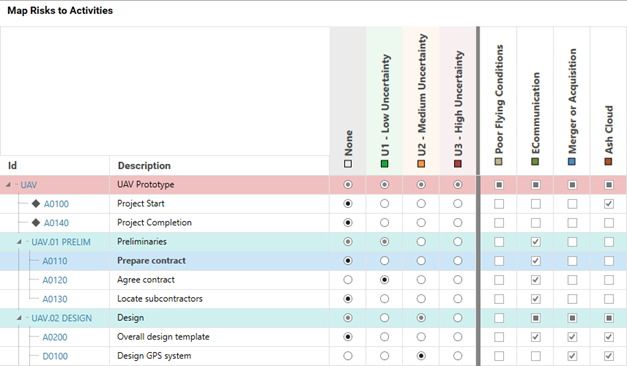Image resolution: width=627 pixels, height=366 pixels.
Task: Select U1 Low Uncertainty for Overall design template
Action: (385, 337)
